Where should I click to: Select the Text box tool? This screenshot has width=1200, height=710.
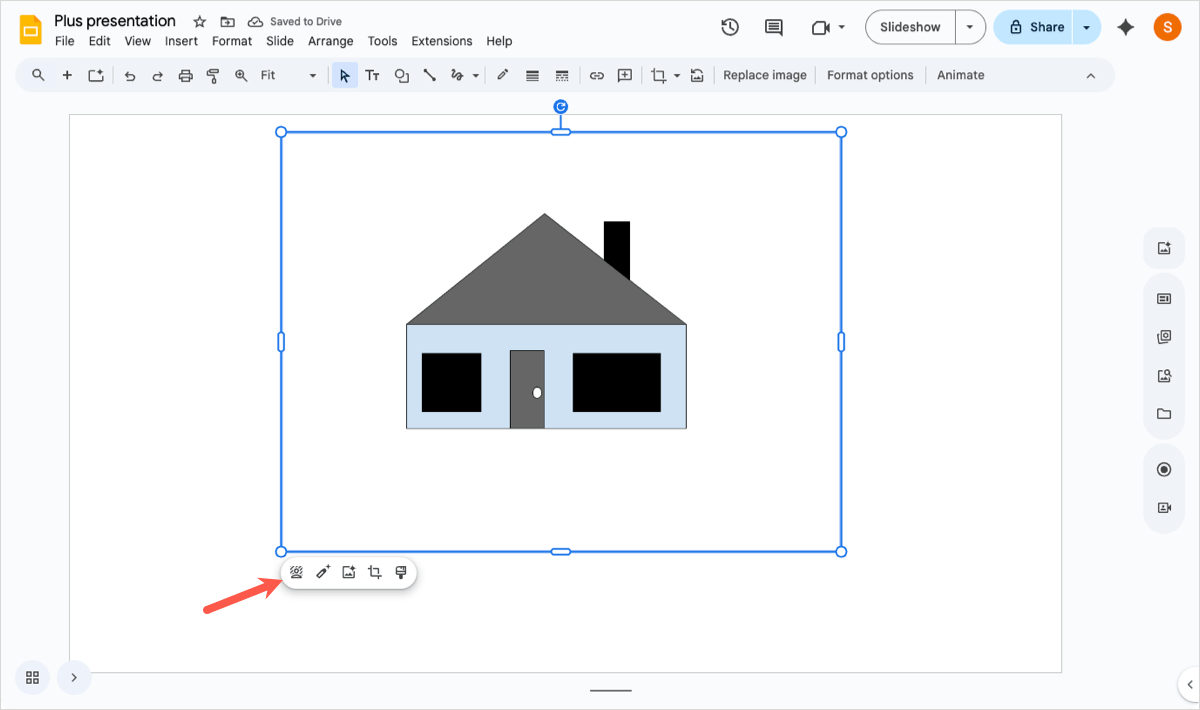[x=372, y=75]
